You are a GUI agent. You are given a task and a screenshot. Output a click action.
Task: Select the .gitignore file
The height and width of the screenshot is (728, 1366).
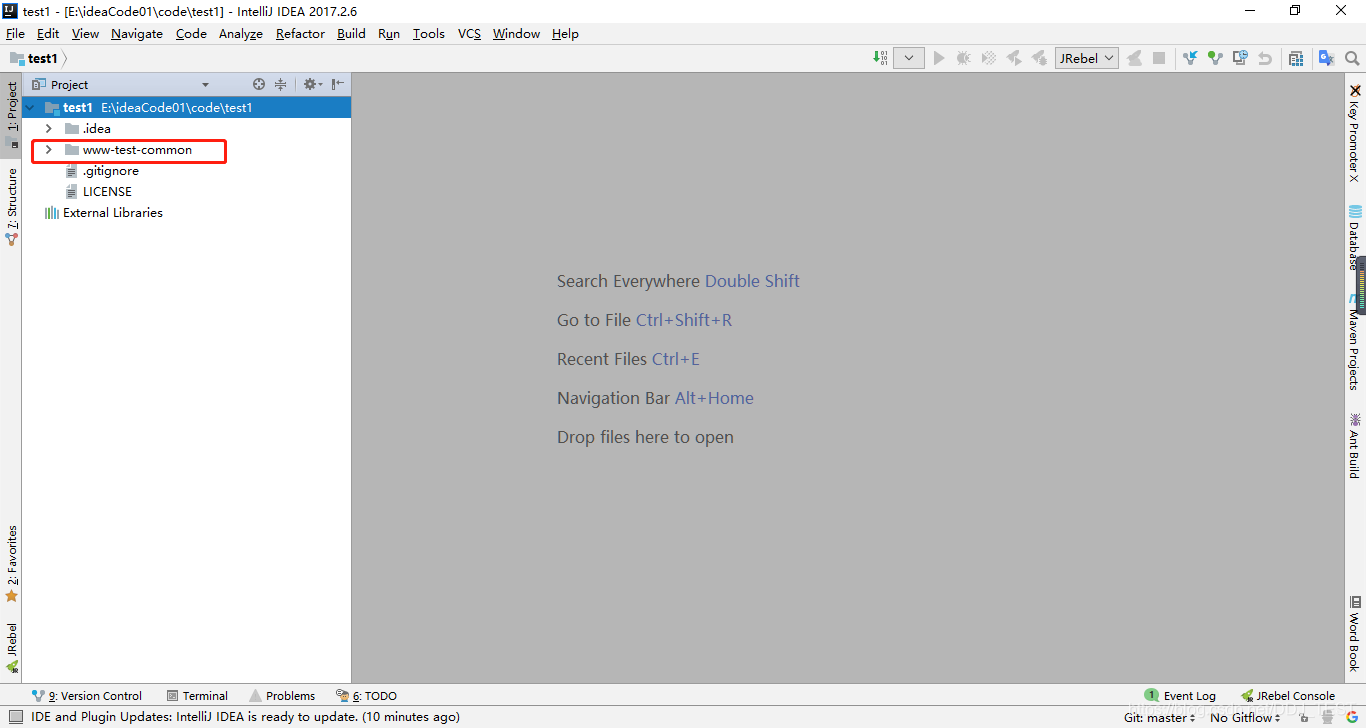(x=110, y=171)
